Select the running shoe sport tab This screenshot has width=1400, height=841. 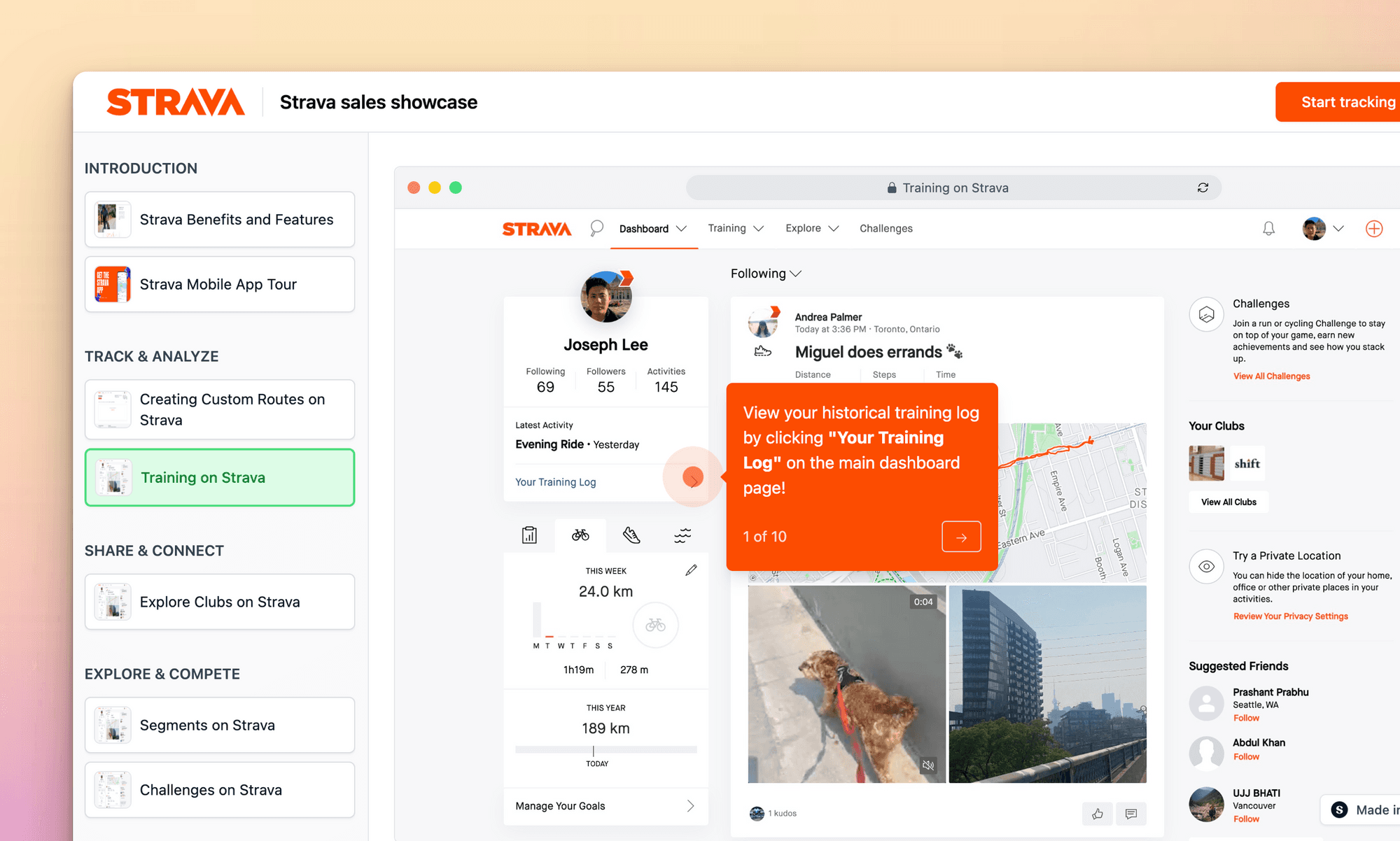point(631,535)
